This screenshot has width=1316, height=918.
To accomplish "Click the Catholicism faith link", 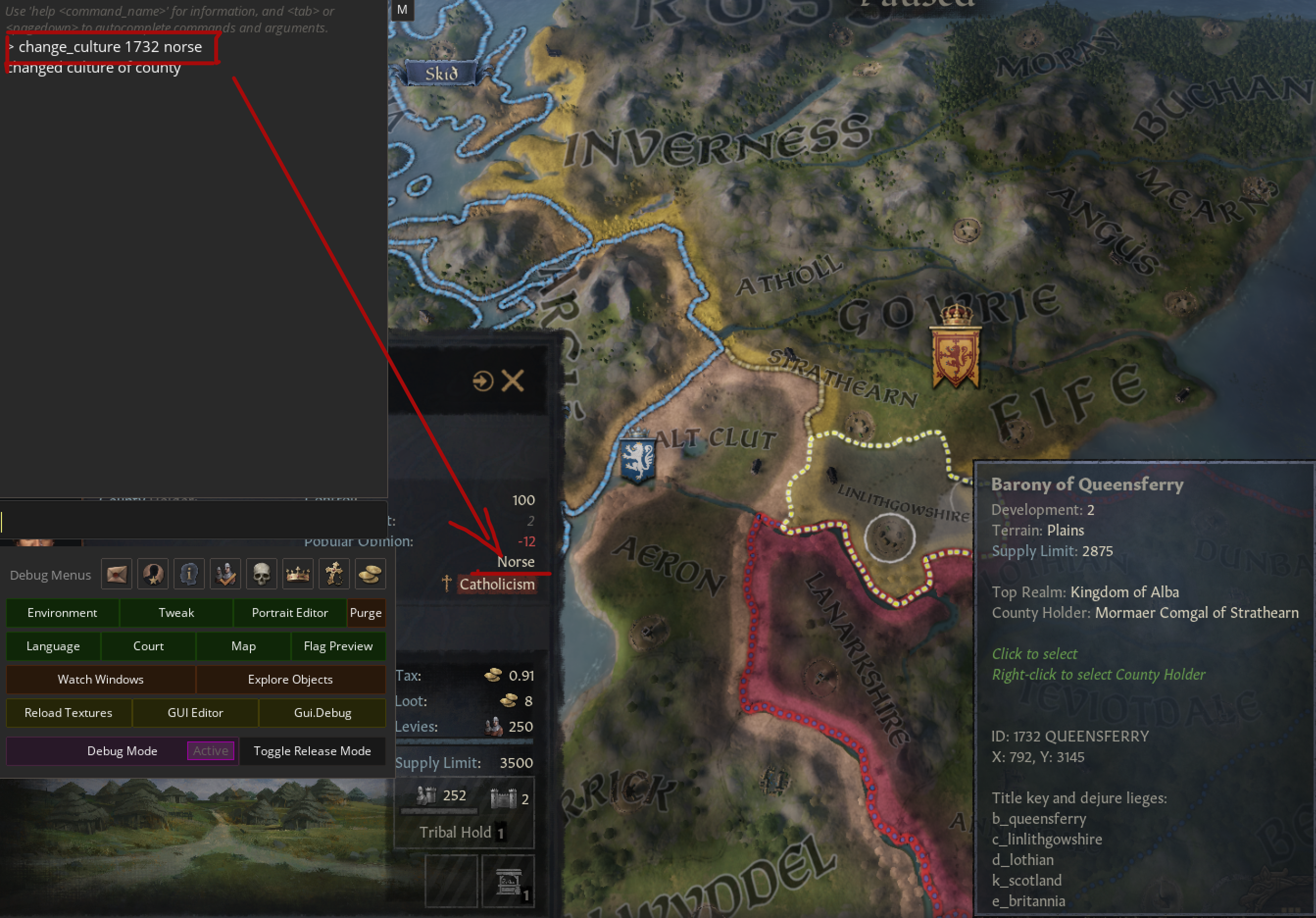I will [497, 584].
